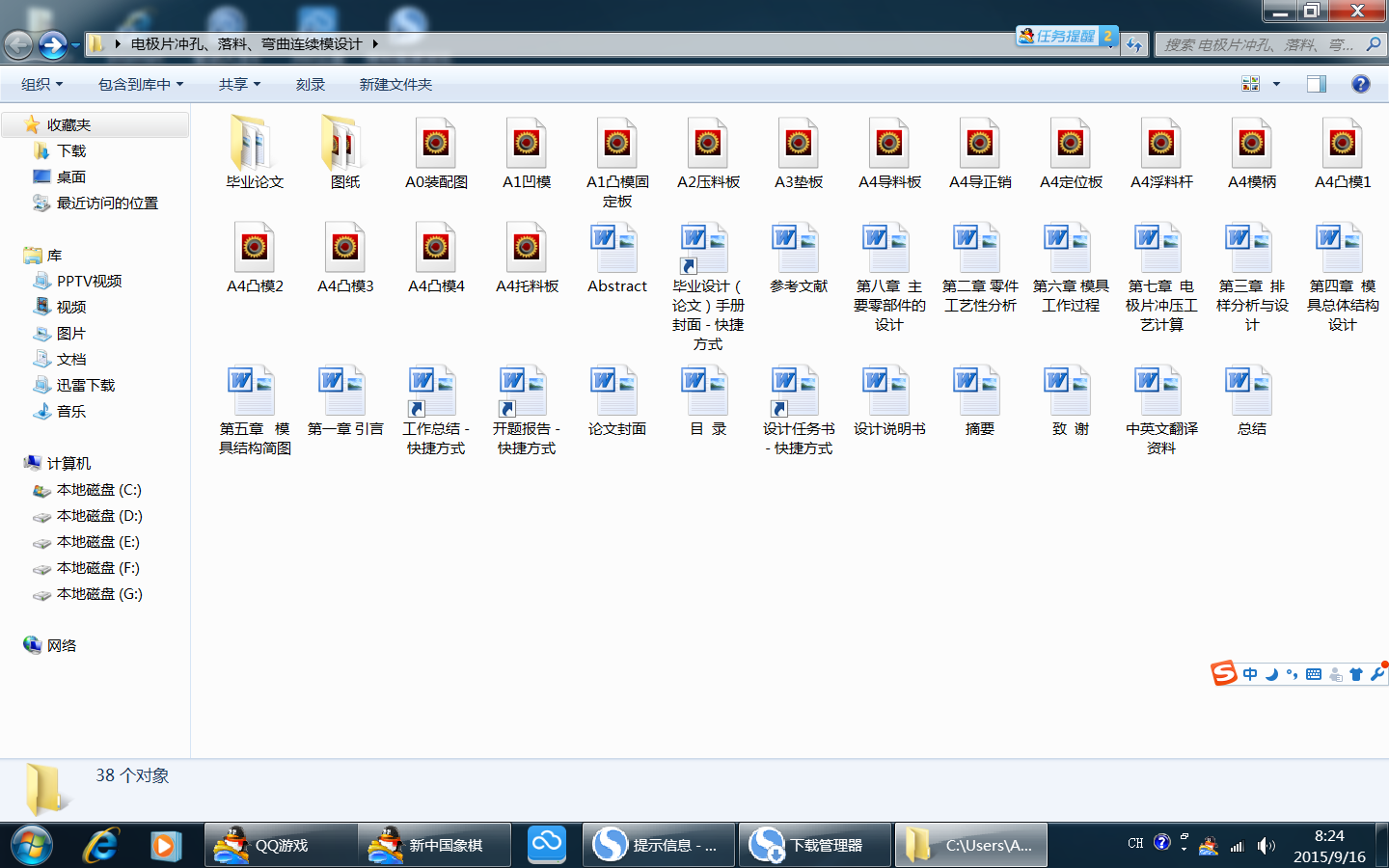Open 下载管理器 from the taskbar

point(815,844)
